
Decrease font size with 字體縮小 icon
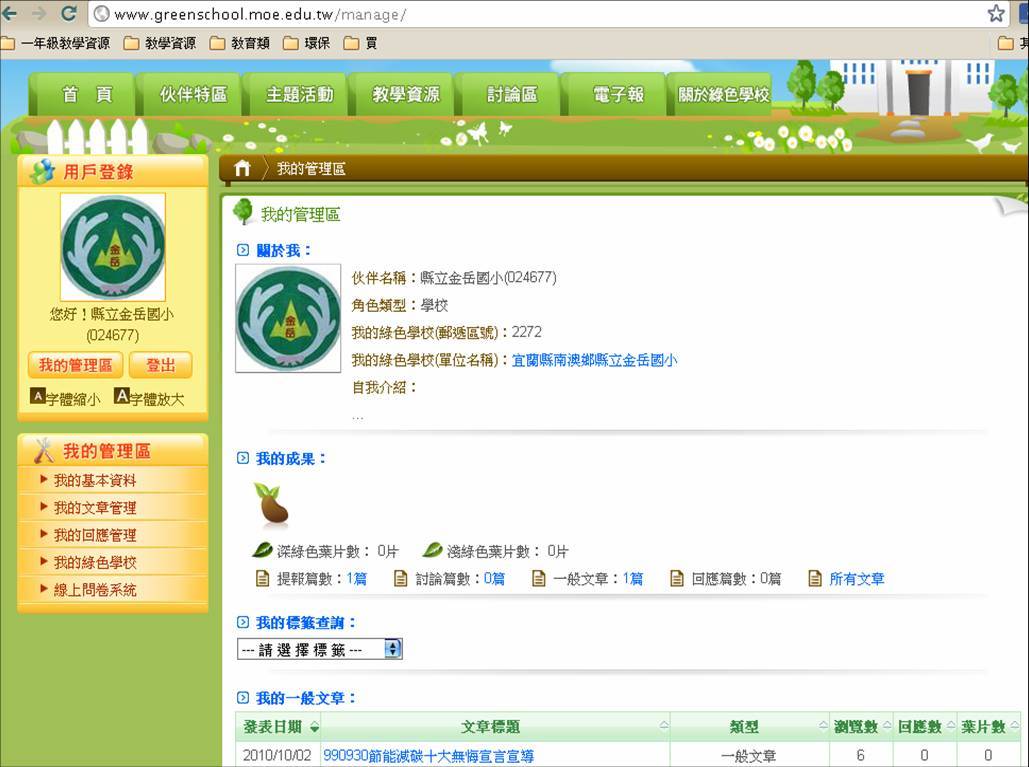38,397
